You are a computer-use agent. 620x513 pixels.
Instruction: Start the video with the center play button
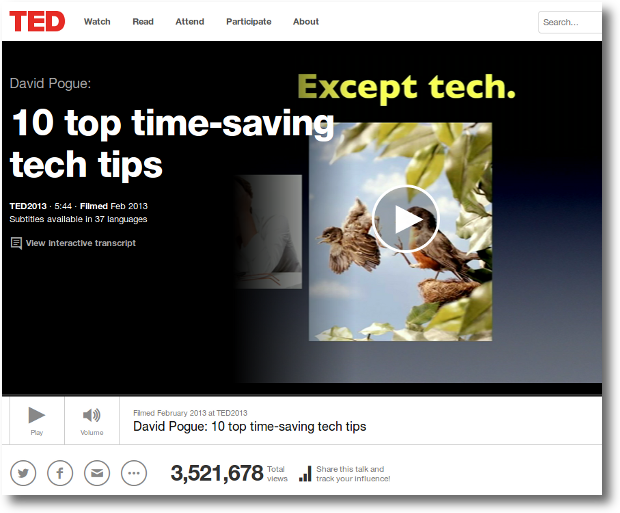(x=406, y=219)
